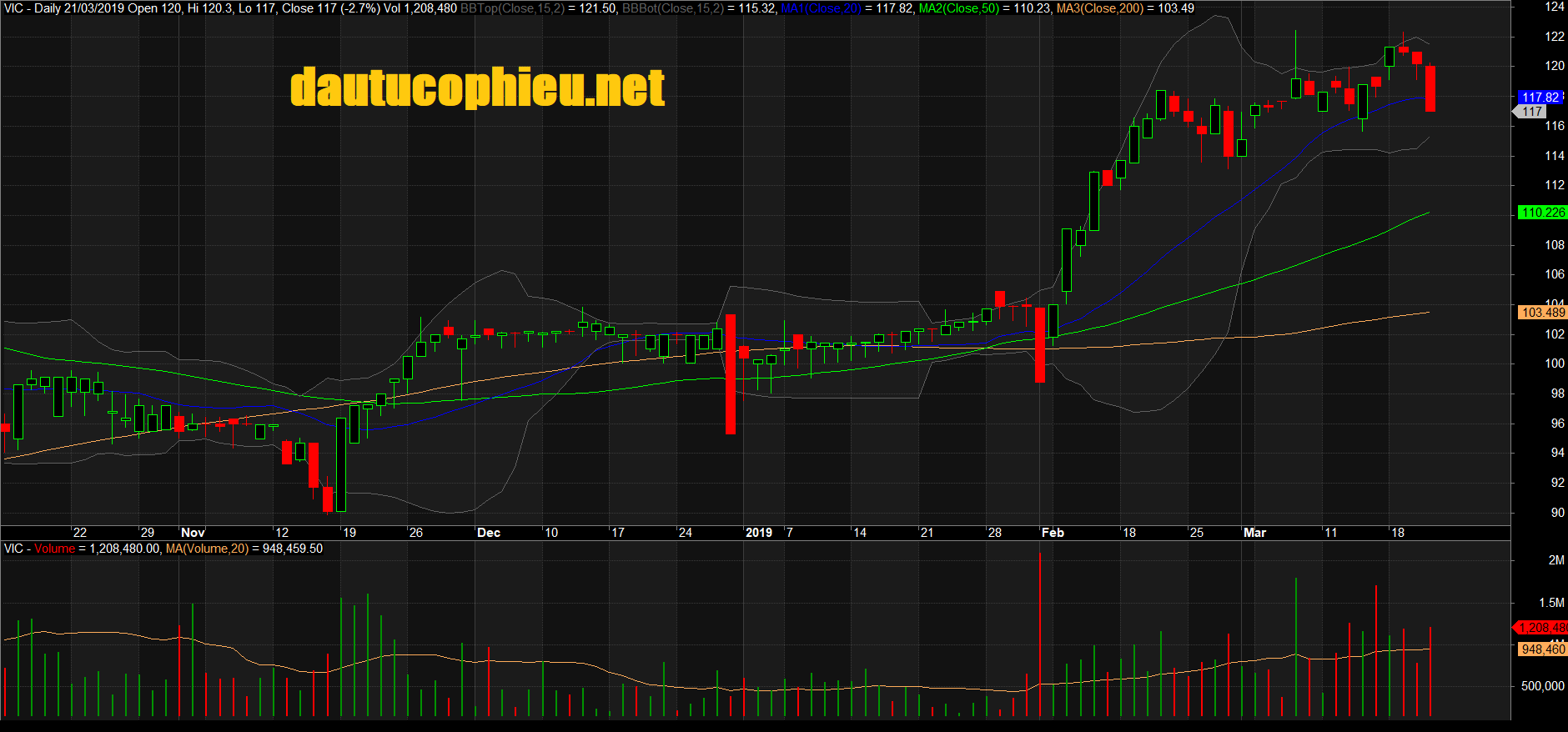Viewport: 1568px width, 732px height.
Task: Click the green 110.226 axis value tag
Action: tap(1542, 213)
